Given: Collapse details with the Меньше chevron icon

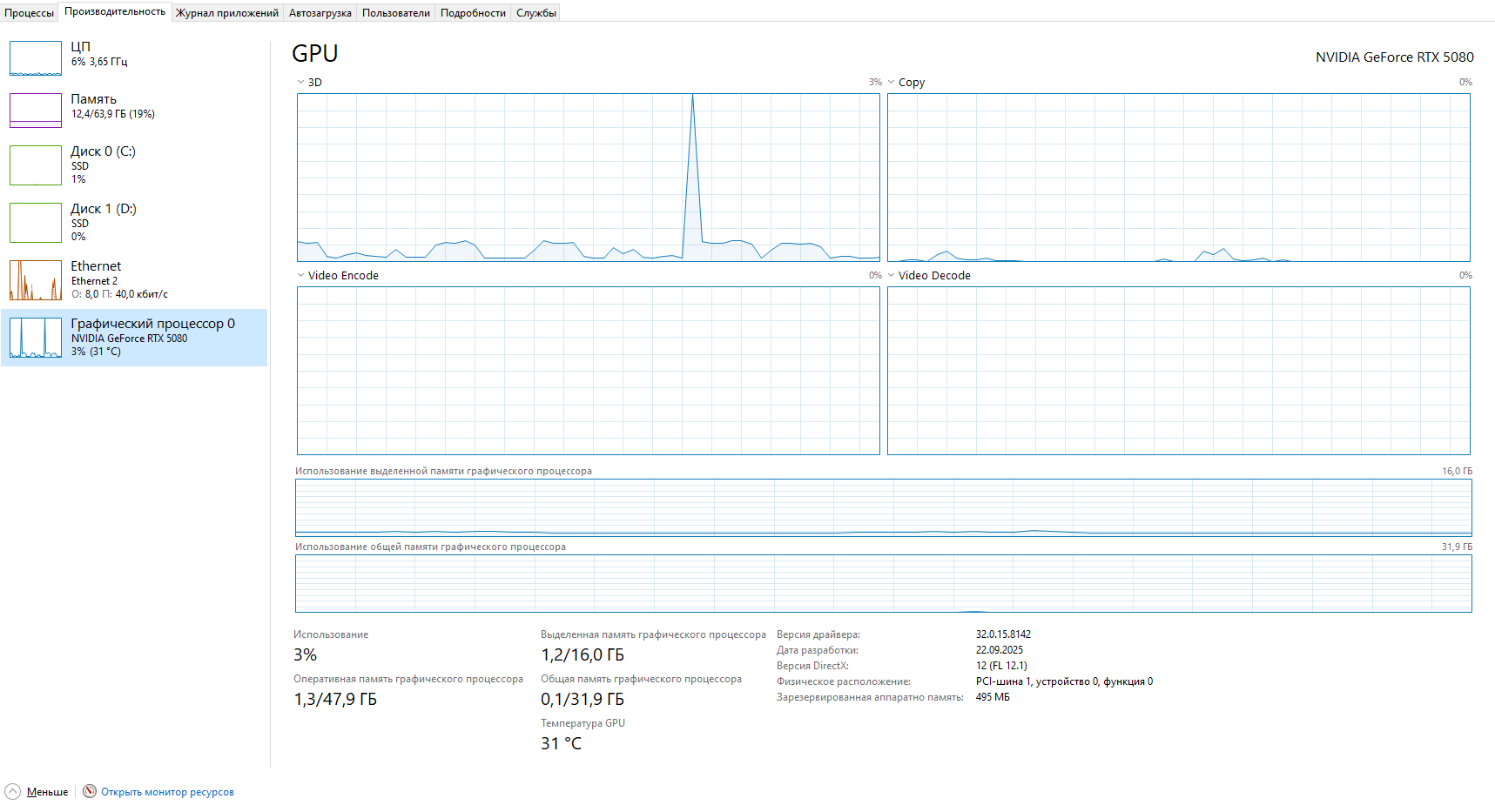Looking at the screenshot, I should 12,792.
